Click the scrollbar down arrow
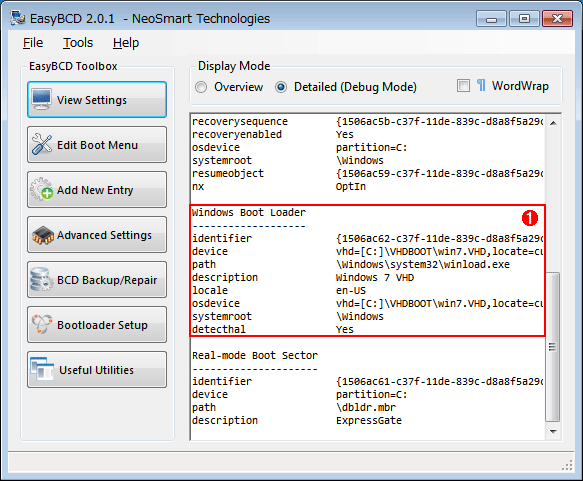This screenshot has height=481, width=583. click(553, 432)
